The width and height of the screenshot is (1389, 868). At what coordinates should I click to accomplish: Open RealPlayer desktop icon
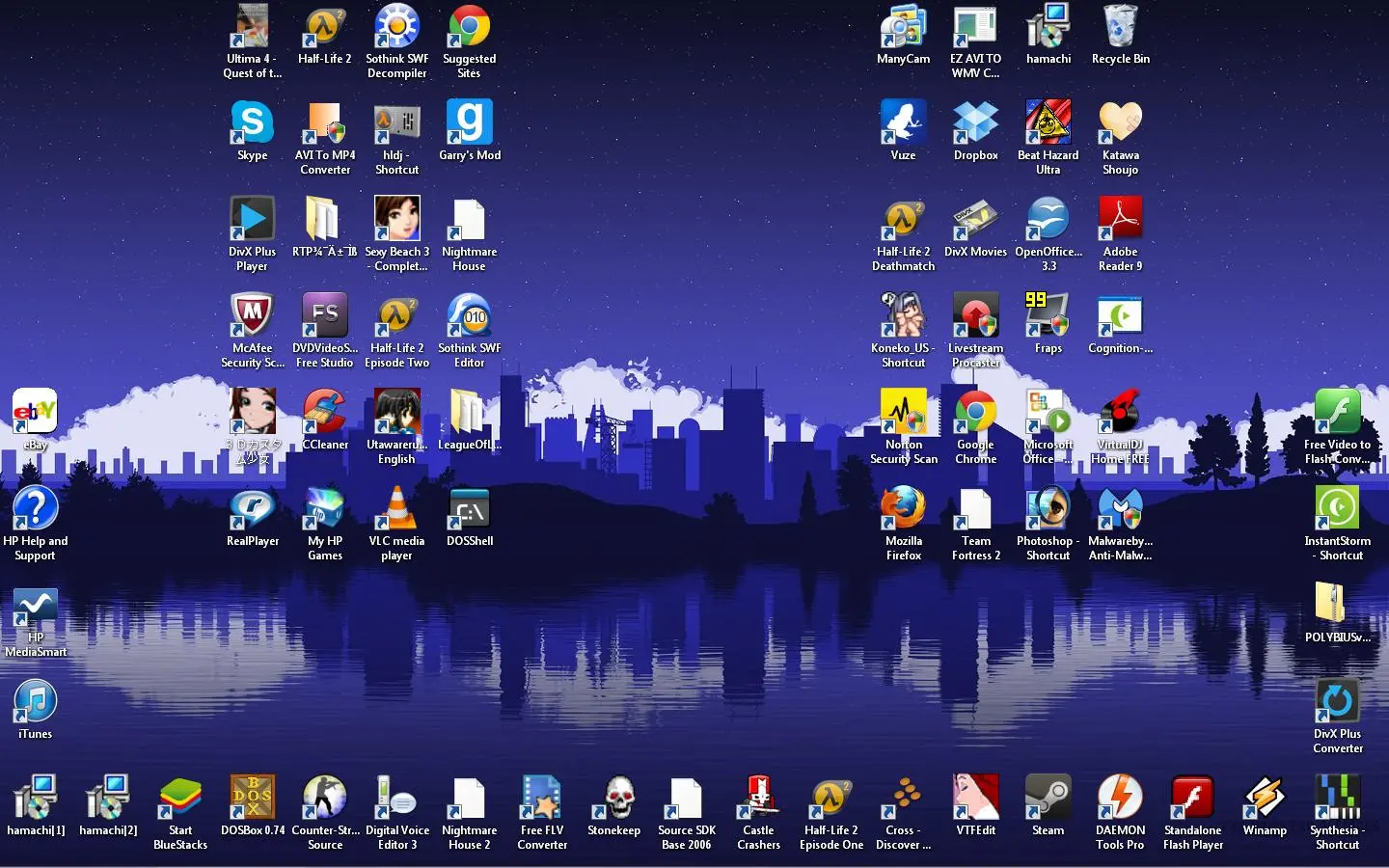pyautogui.click(x=253, y=508)
